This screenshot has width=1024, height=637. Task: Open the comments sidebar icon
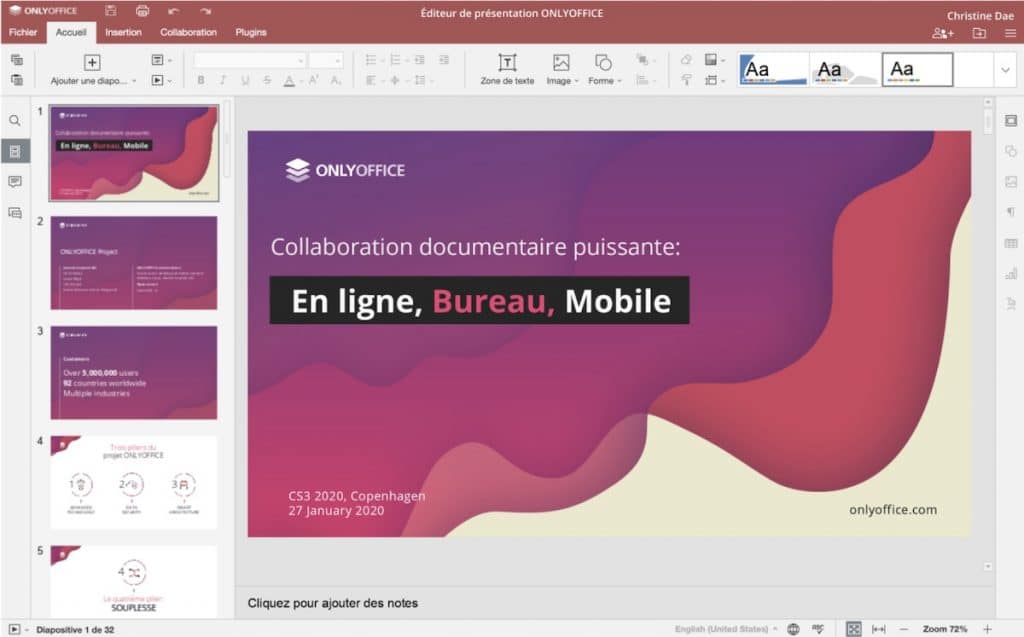tap(15, 182)
